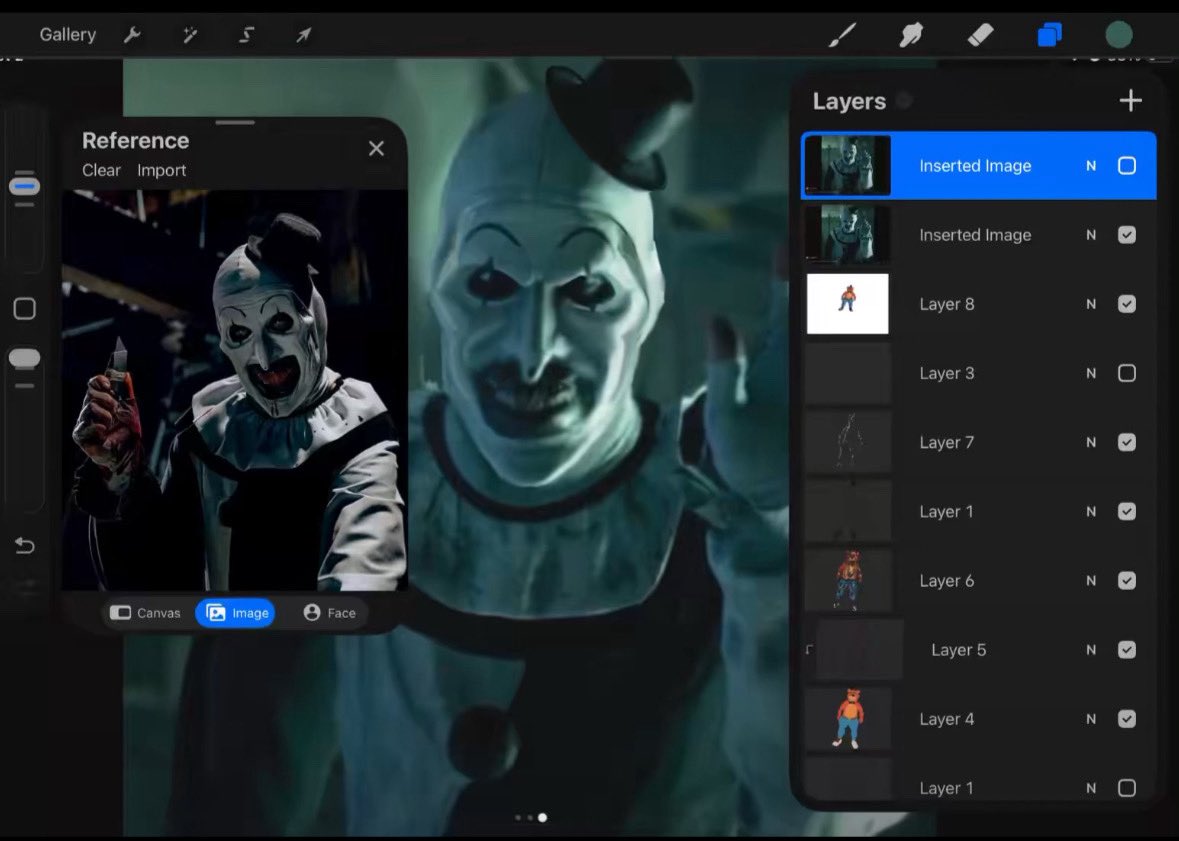
Task: Select the Layer 7 row name
Action: 947,442
